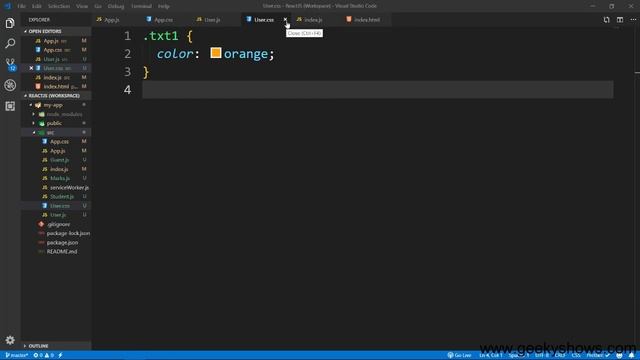Toggle the Prettier formatter status

(x=598, y=355)
